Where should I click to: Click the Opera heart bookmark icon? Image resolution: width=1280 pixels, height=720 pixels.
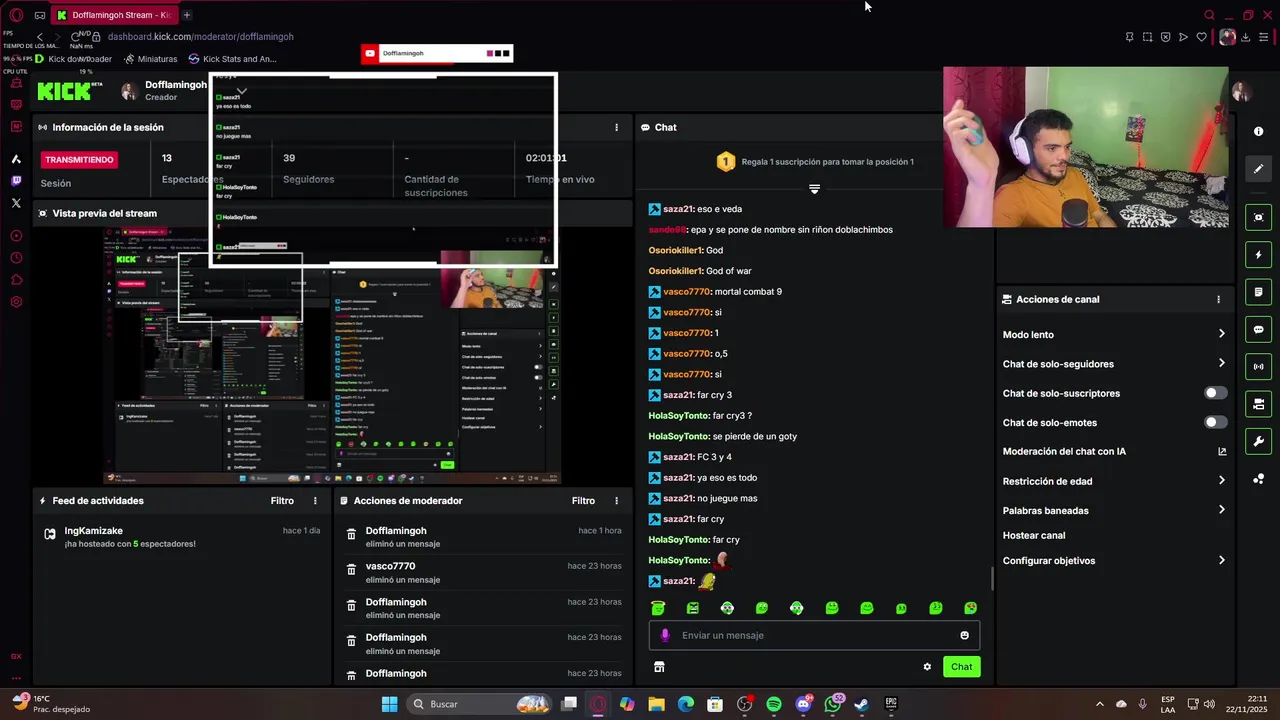[x=1201, y=37]
